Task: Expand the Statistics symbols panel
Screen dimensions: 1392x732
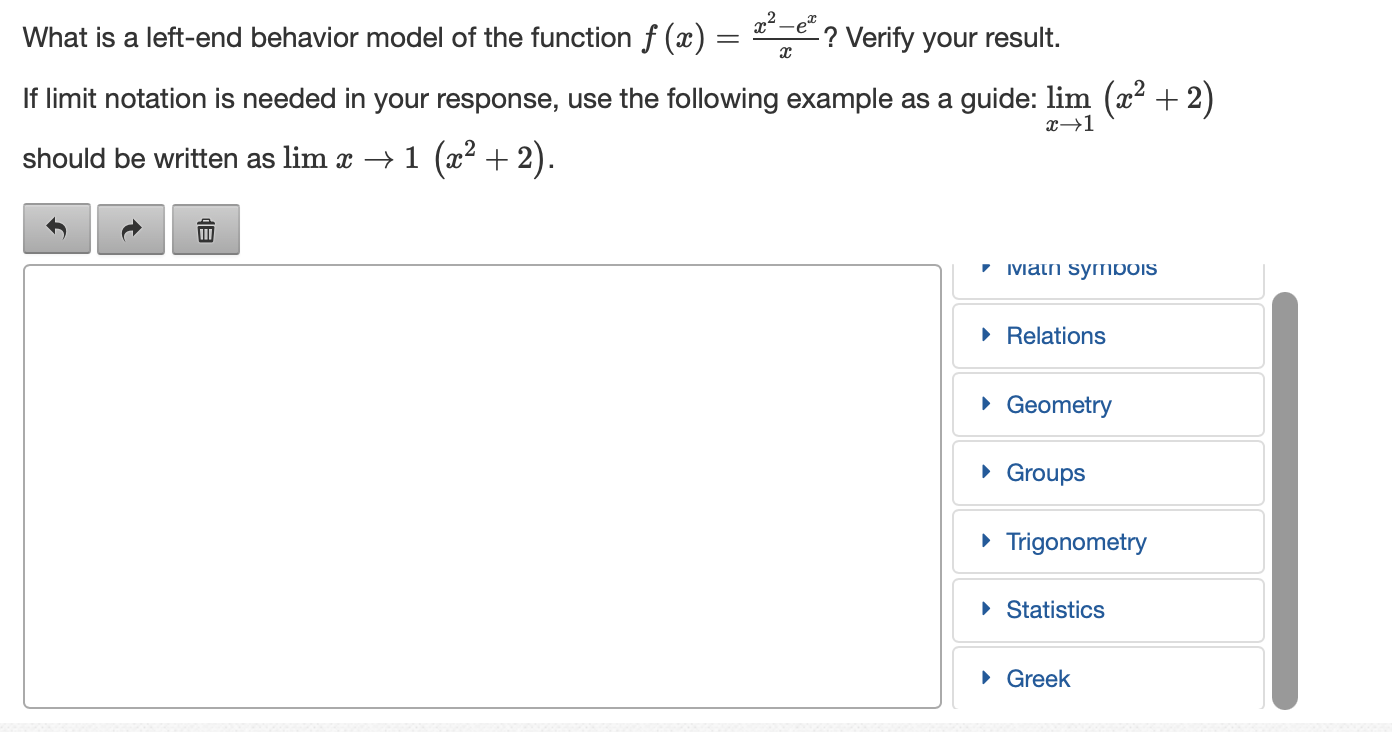Action: click(x=1055, y=610)
